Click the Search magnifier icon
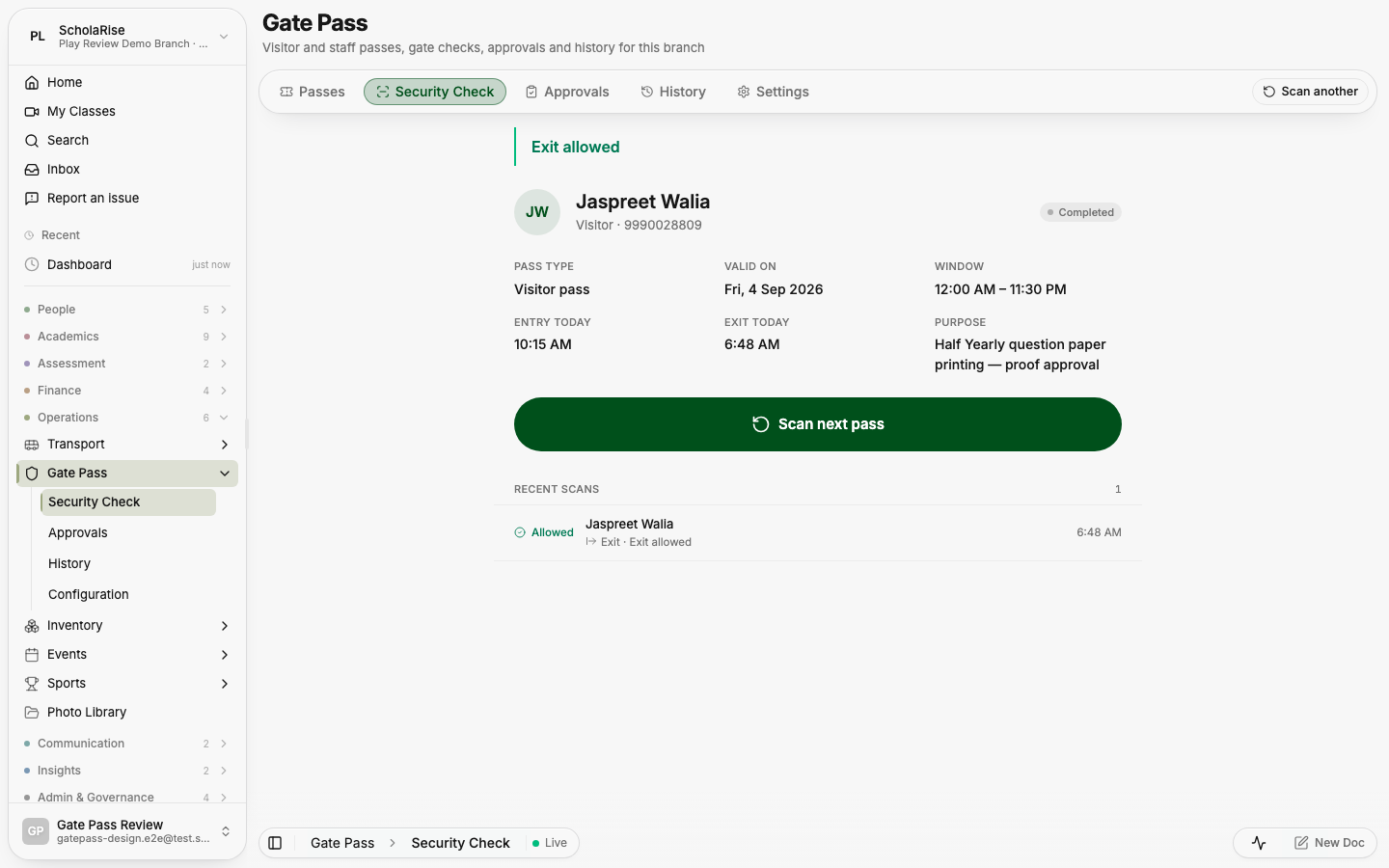The image size is (1389, 868). click(x=32, y=141)
